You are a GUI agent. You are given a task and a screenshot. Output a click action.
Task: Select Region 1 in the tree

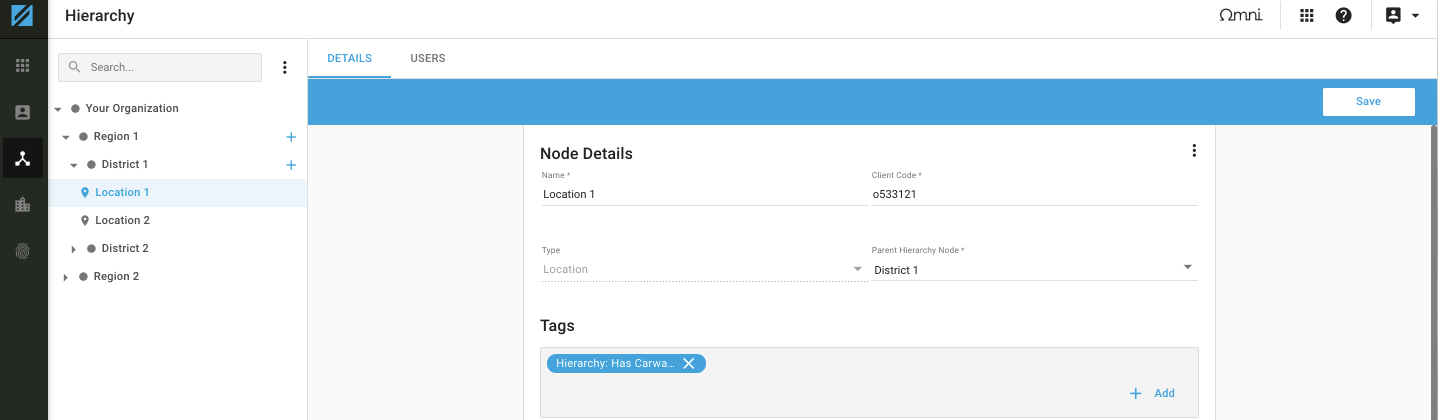116,136
